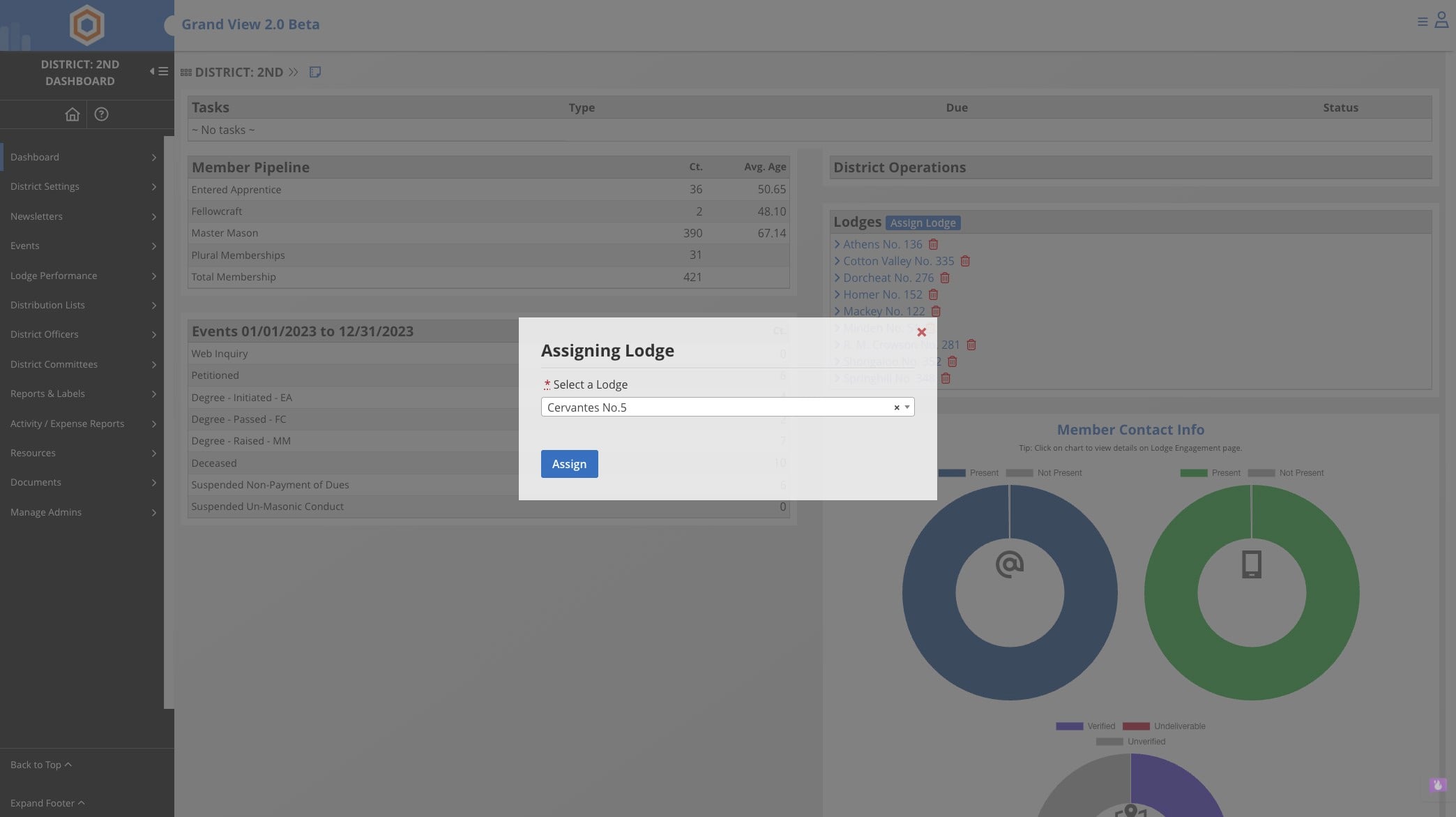Click the Grand View 2.0 Beta title
This screenshot has height=817, width=1456.
[x=250, y=24]
